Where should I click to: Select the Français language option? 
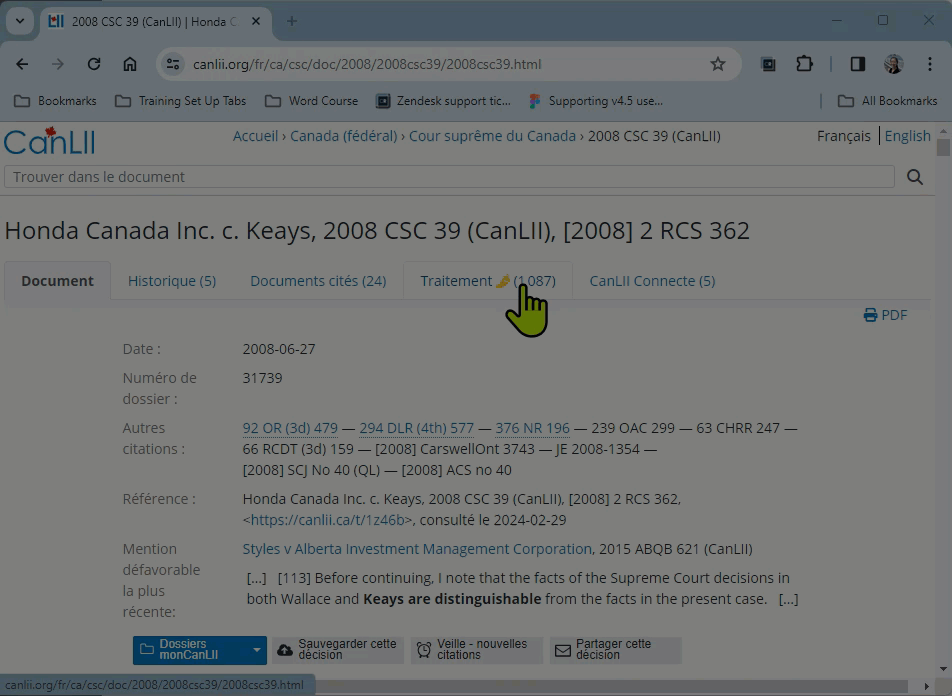(x=843, y=136)
